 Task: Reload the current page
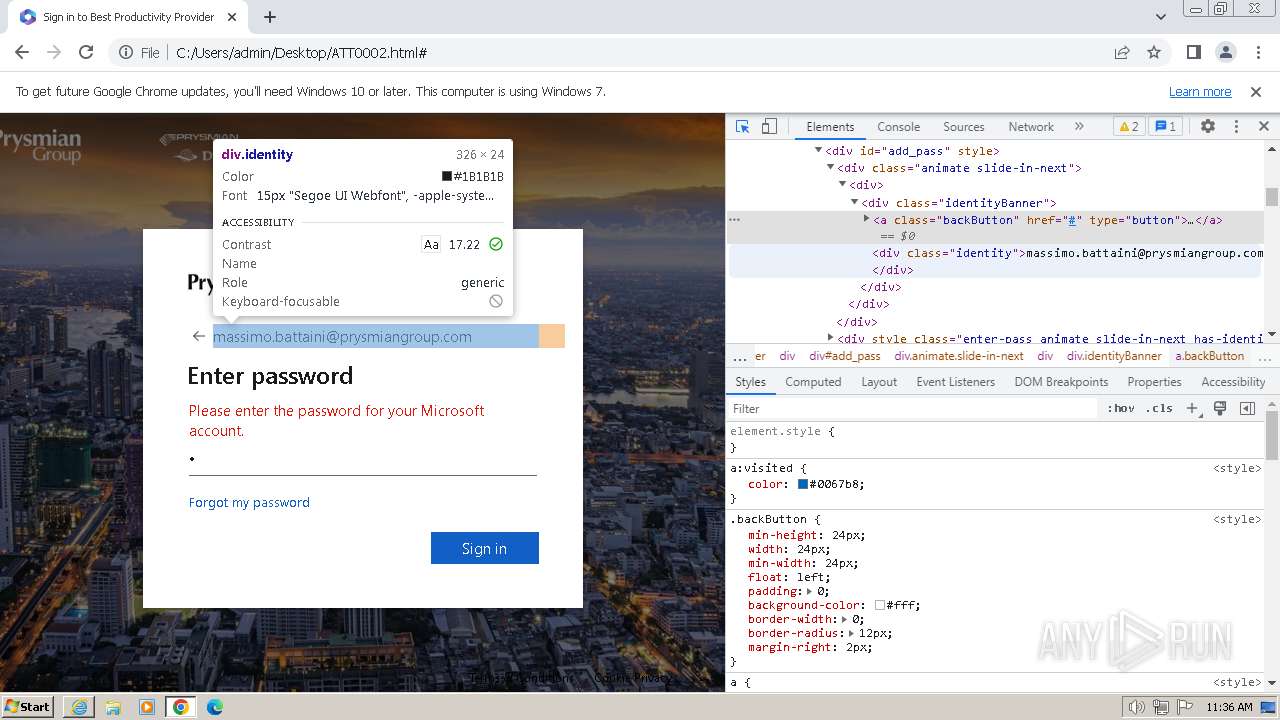point(86,53)
